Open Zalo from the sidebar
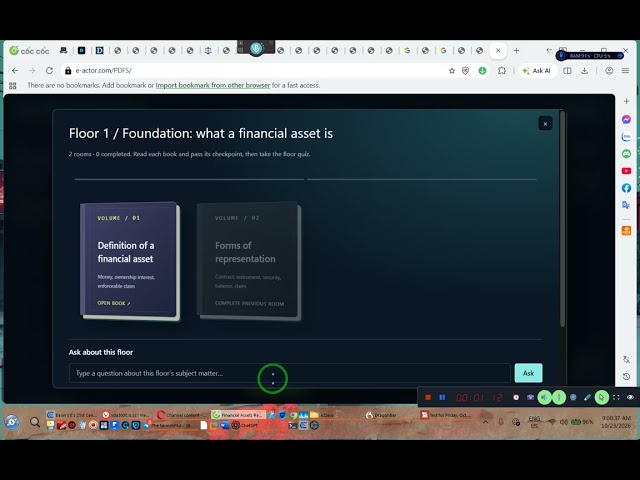This screenshot has width=640, height=480. tap(627, 136)
